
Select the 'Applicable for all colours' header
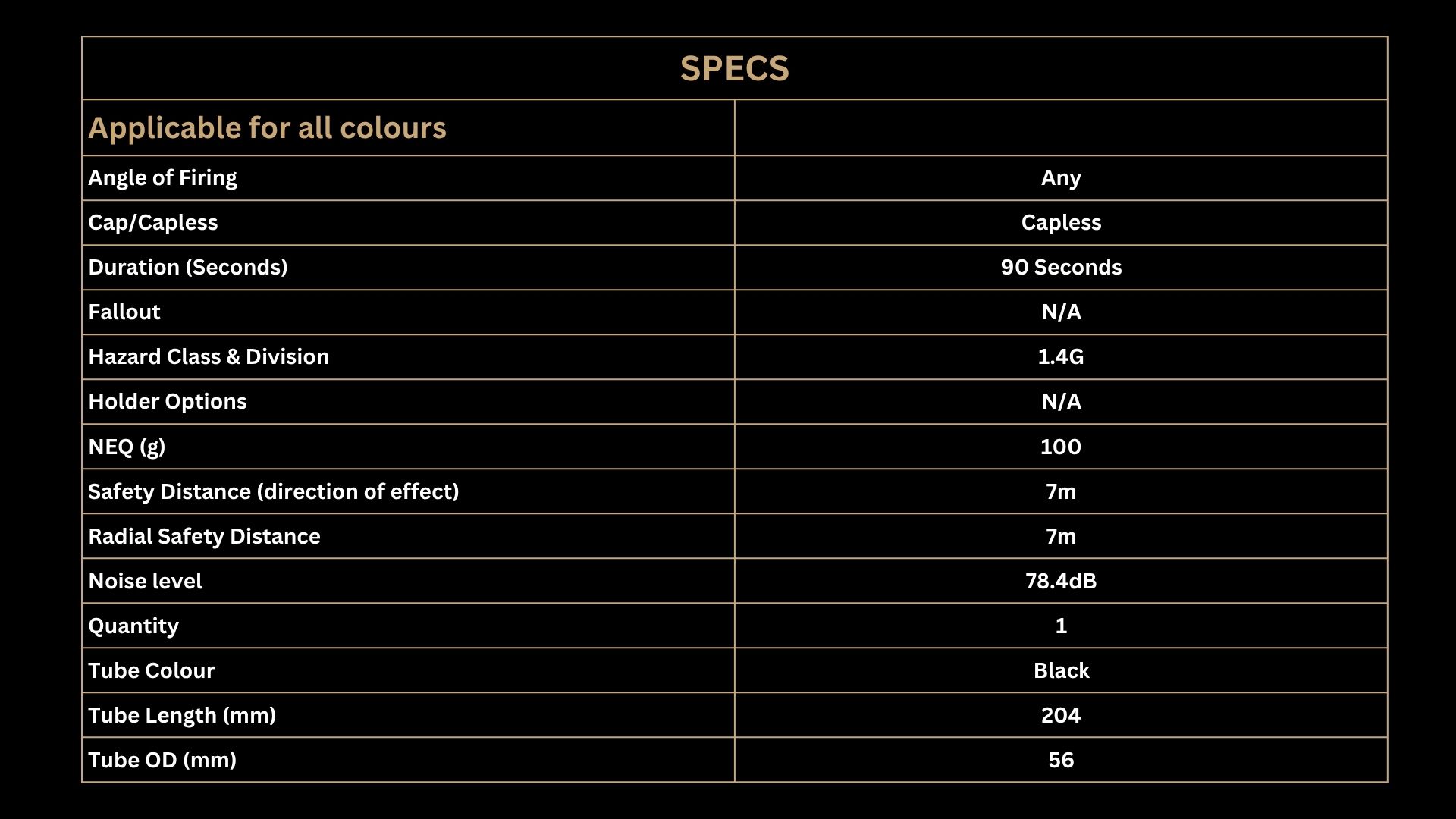click(267, 128)
